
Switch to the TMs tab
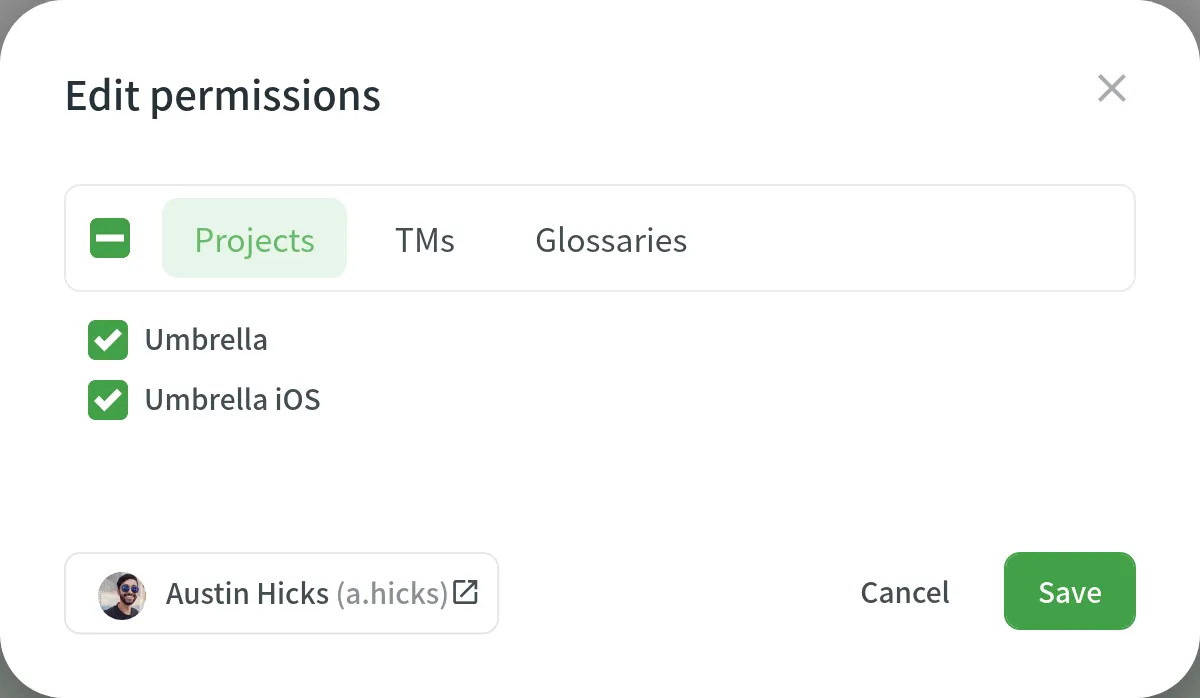pos(424,240)
